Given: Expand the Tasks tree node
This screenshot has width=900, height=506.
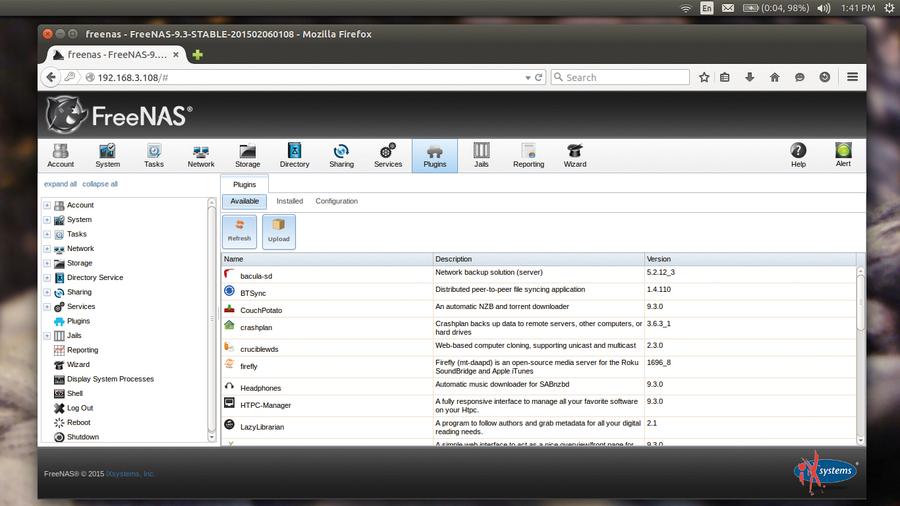Looking at the screenshot, I should pos(47,234).
